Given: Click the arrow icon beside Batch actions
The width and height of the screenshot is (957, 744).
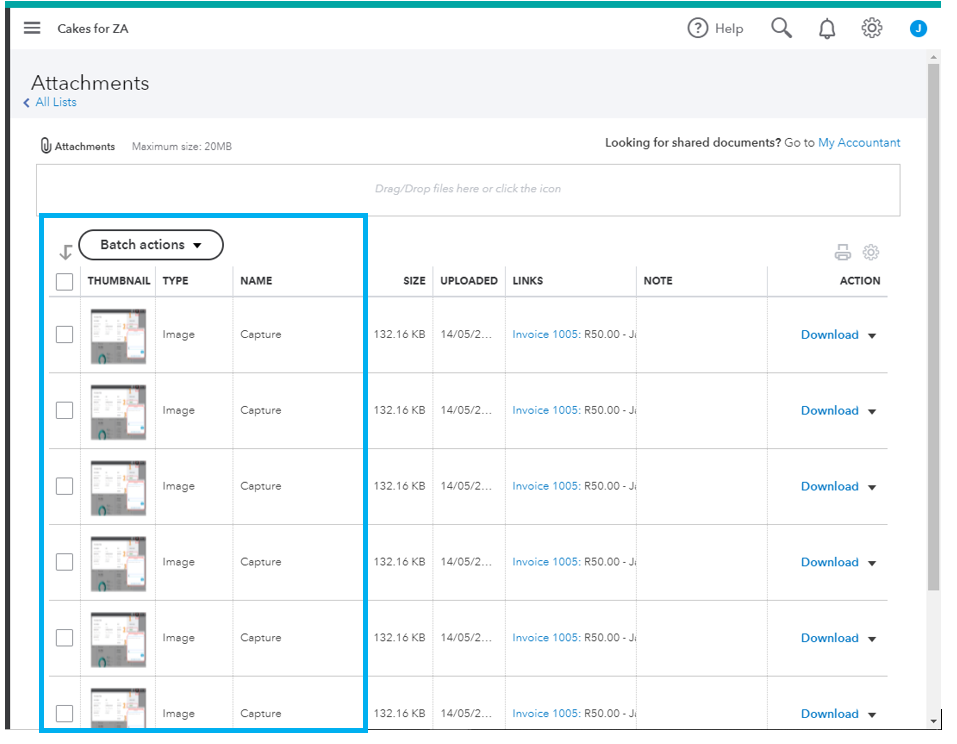Looking at the screenshot, I should 65,251.
